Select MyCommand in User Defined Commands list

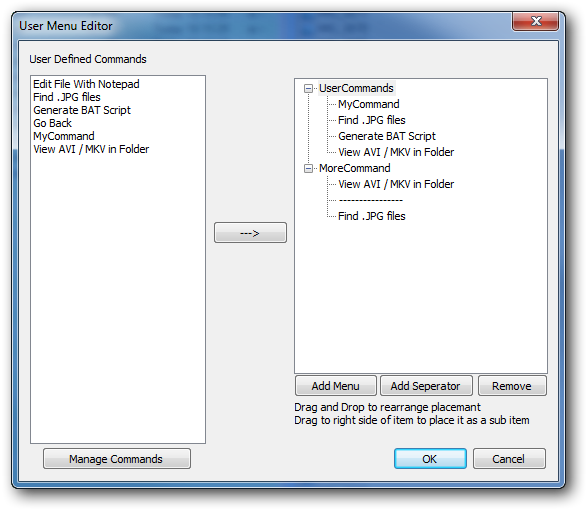click(x=64, y=136)
